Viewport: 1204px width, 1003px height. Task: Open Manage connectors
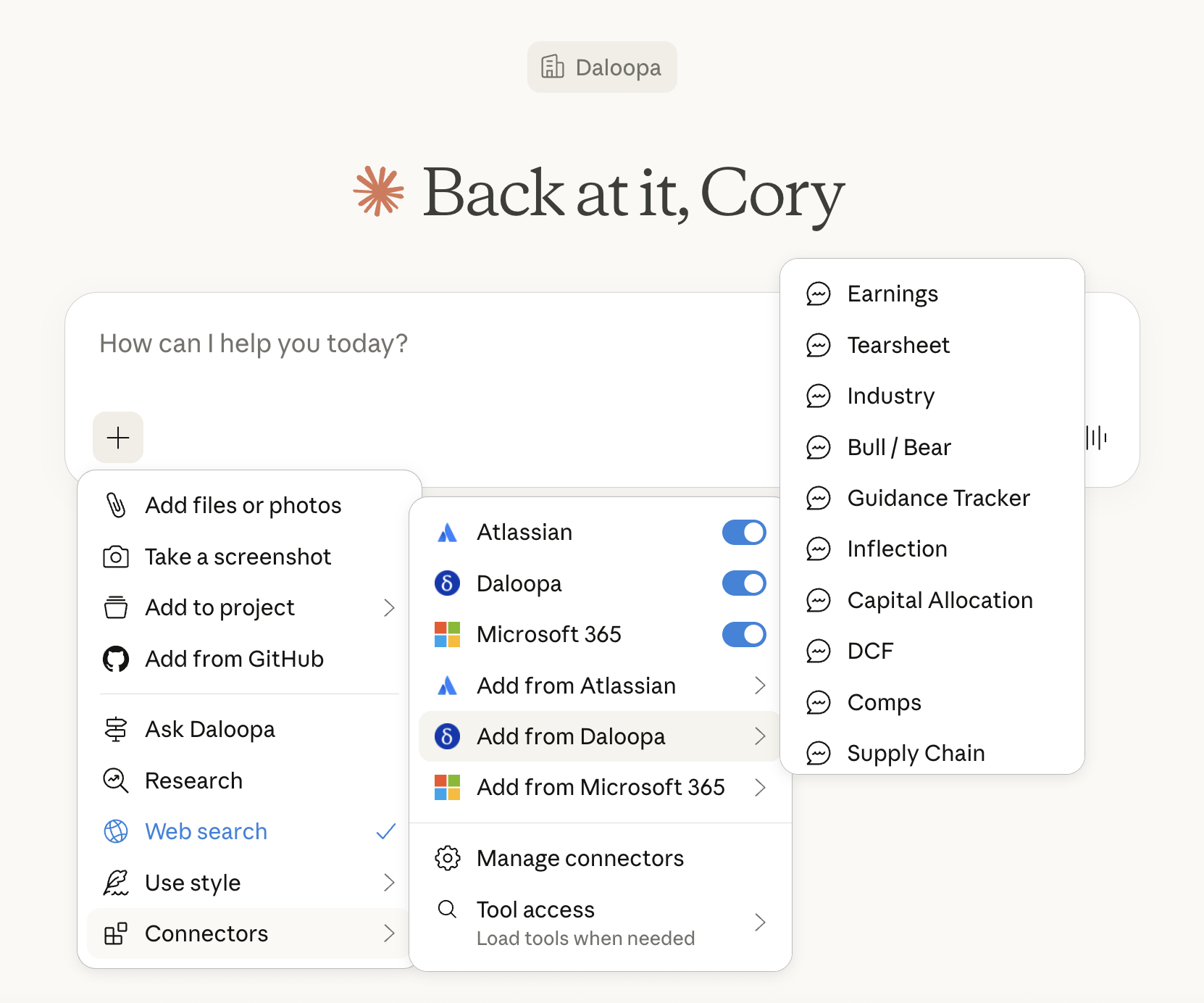601,858
